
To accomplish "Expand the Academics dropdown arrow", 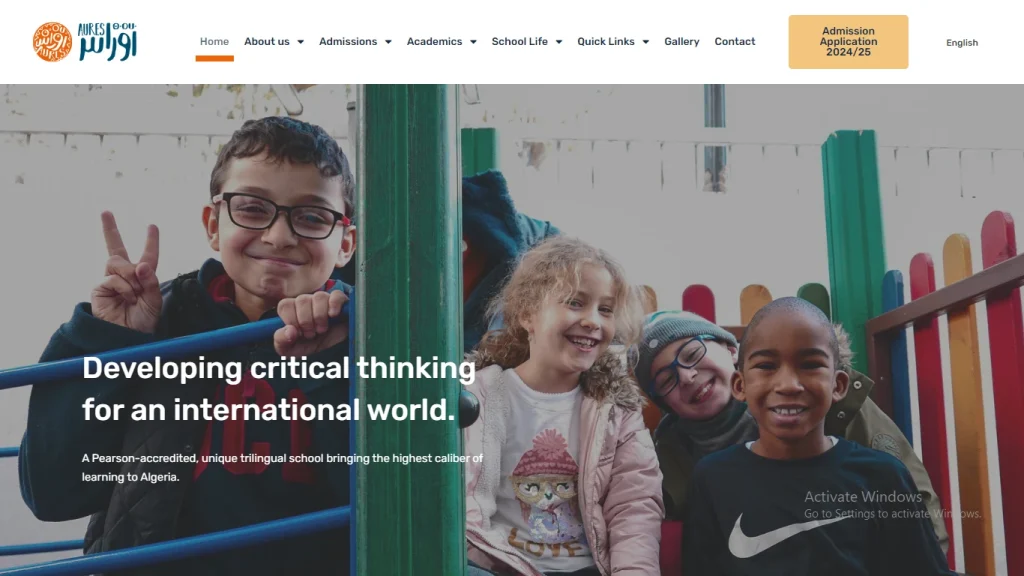I will tap(473, 42).
